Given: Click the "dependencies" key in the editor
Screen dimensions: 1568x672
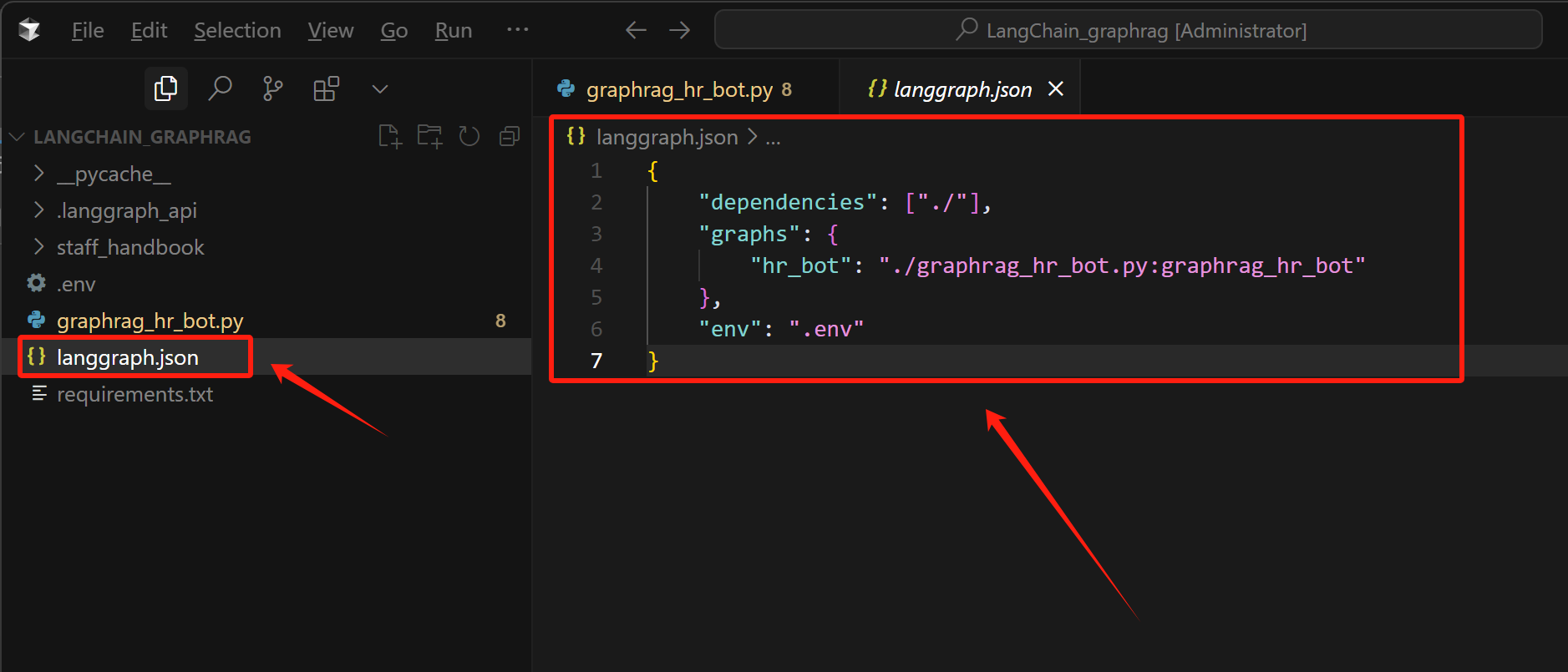Looking at the screenshot, I should [x=788, y=203].
